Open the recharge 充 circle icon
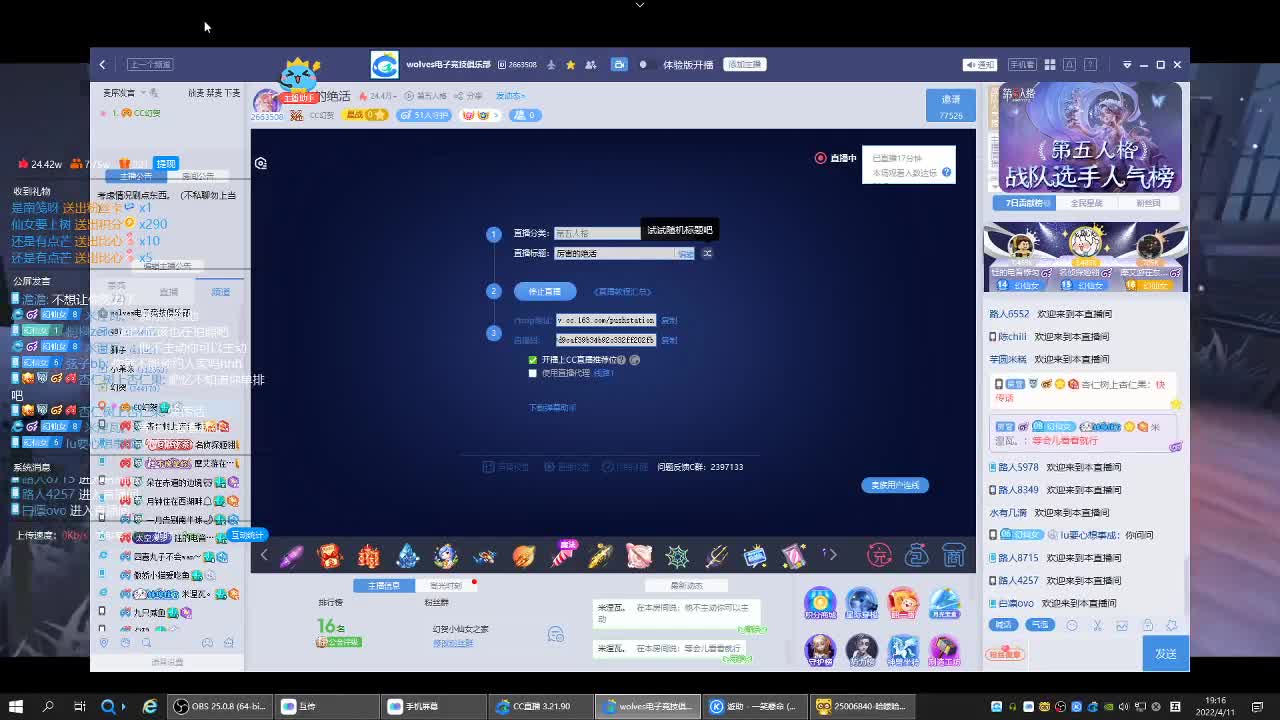The width and height of the screenshot is (1280, 720). pos(879,554)
